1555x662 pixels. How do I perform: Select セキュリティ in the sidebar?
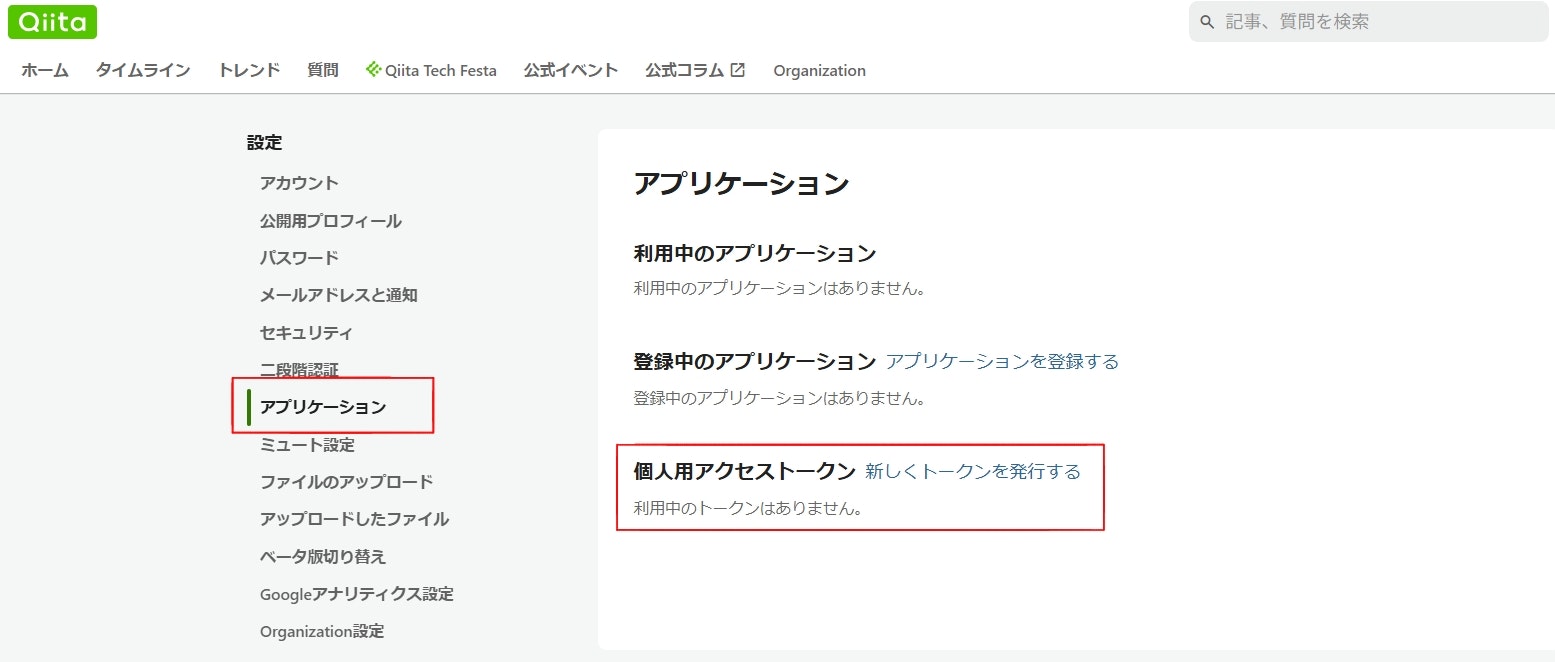306,333
